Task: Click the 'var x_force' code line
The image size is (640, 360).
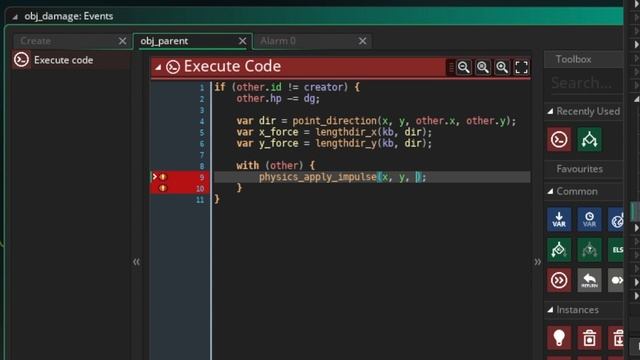Action: 334,132
